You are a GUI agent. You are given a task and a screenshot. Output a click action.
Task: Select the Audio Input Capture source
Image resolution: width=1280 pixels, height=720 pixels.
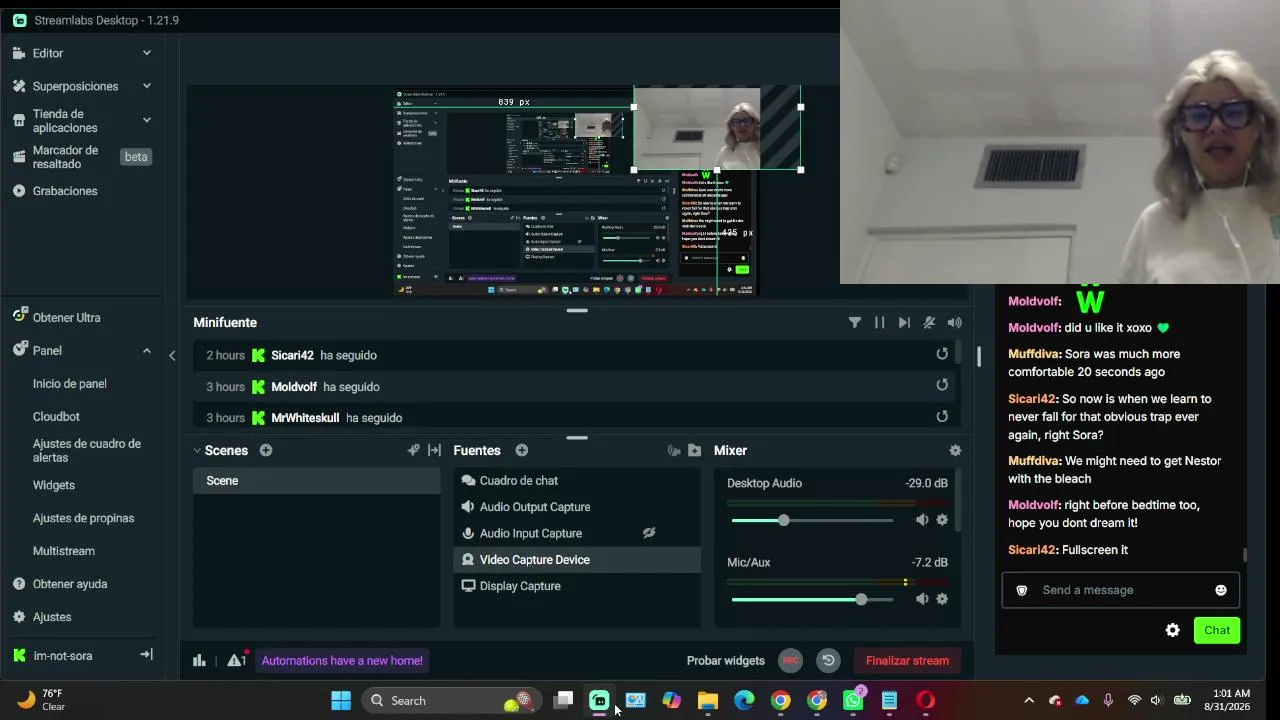click(x=577, y=533)
